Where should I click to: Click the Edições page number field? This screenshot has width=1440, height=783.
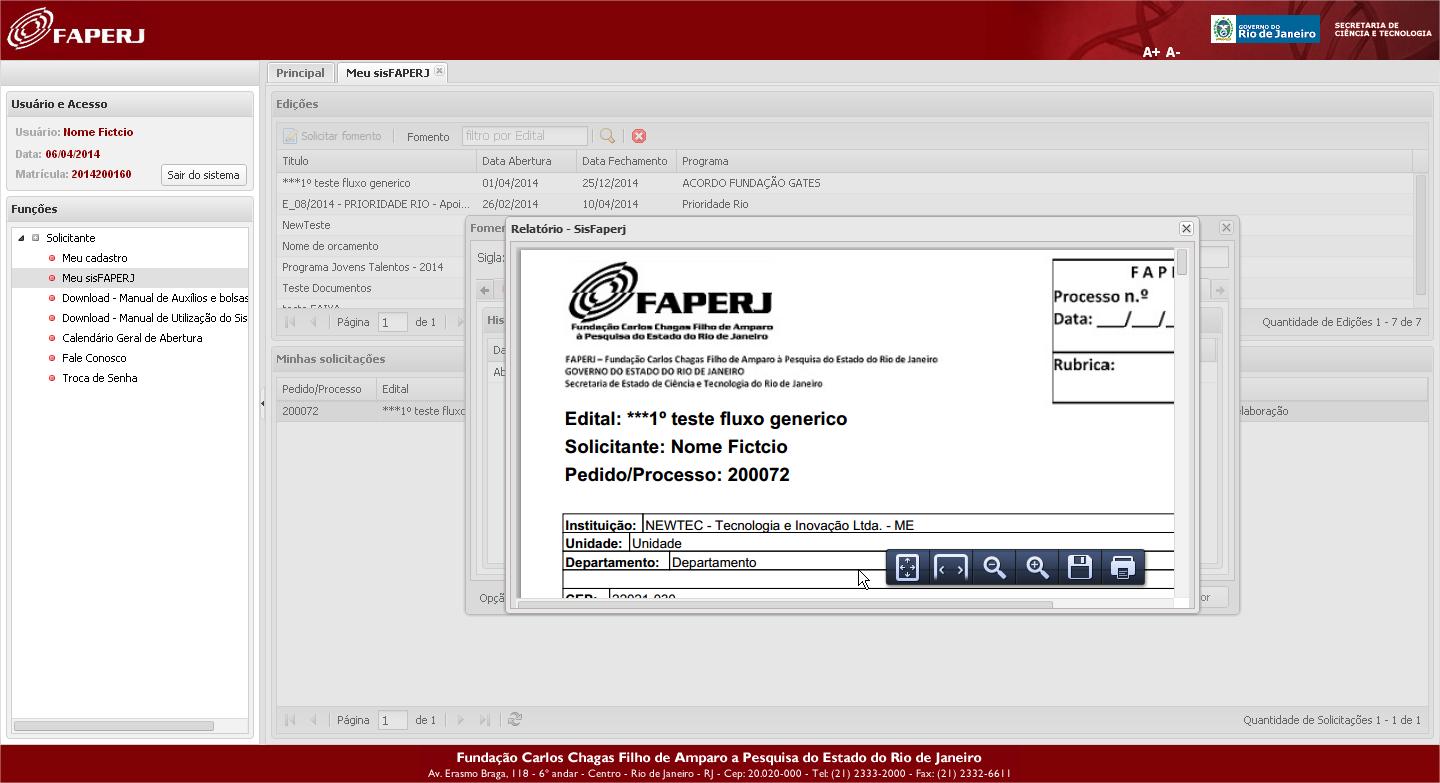pyautogui.click(x=393, y=322)
